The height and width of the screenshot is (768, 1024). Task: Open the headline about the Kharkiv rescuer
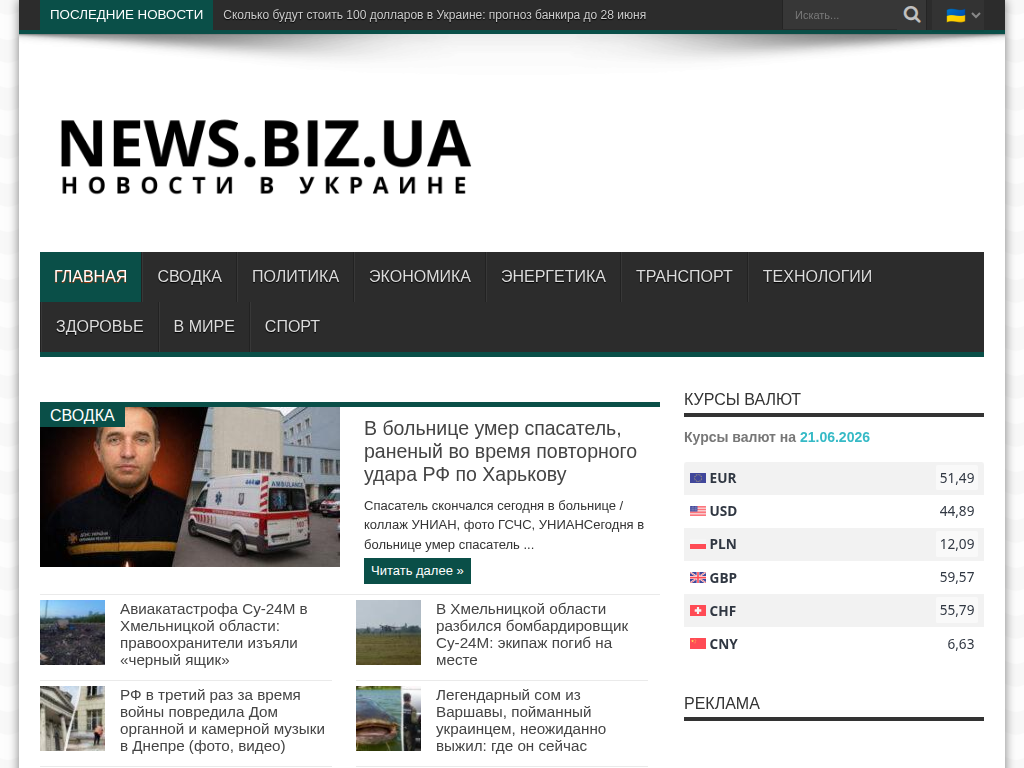500,451
